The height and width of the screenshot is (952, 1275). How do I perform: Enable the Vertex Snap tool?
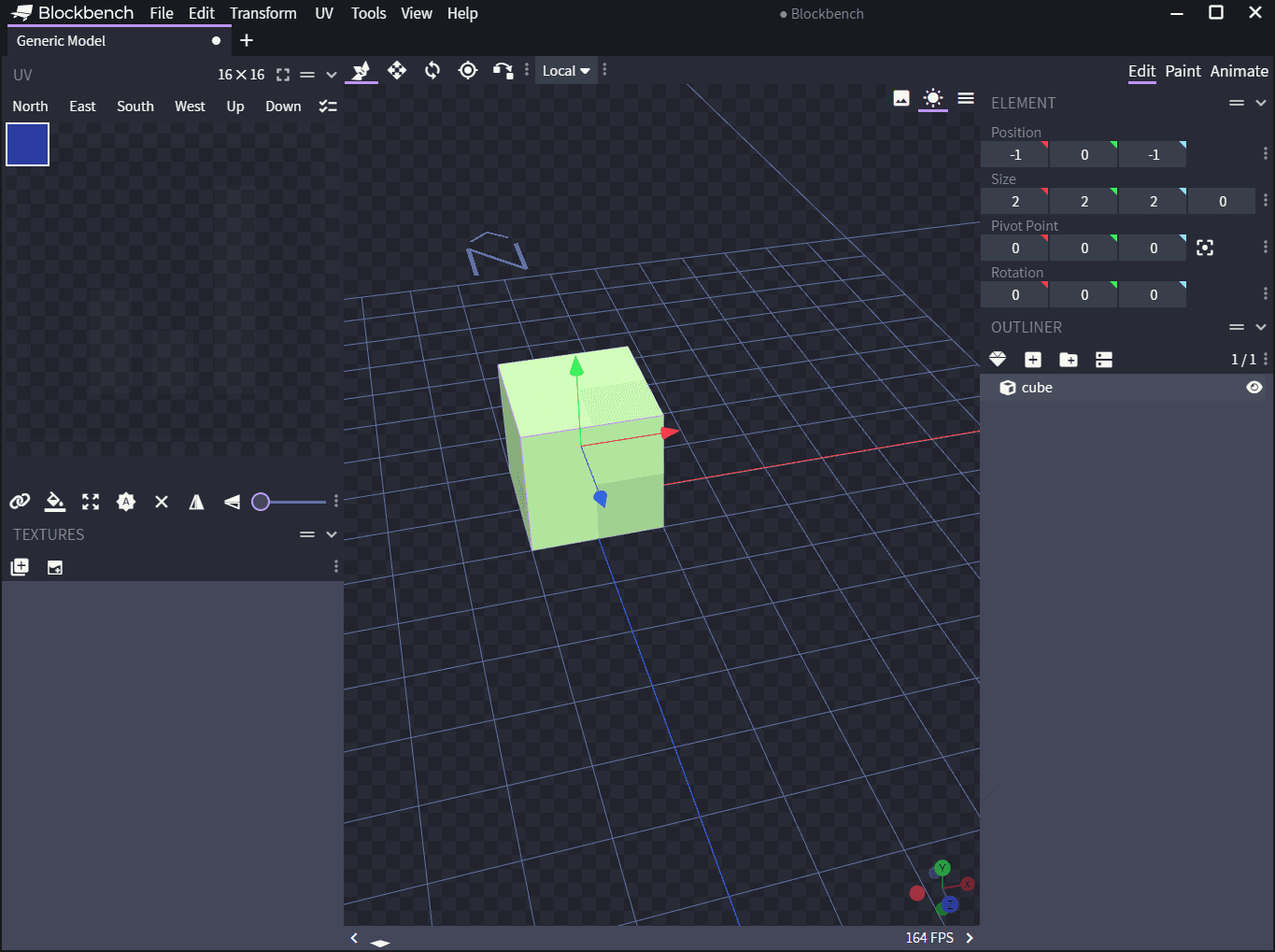503,70
